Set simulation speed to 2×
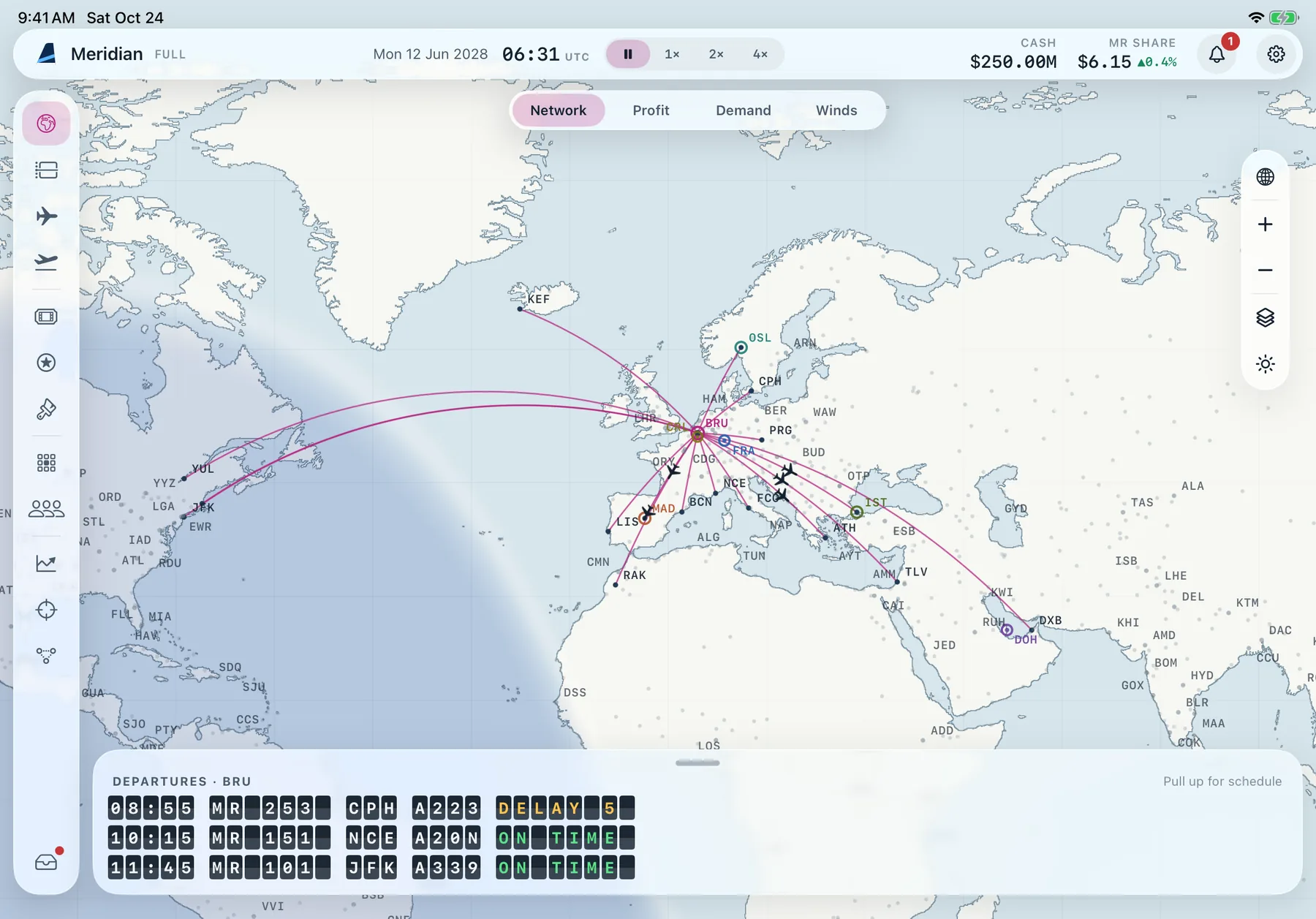 point(716,54)
